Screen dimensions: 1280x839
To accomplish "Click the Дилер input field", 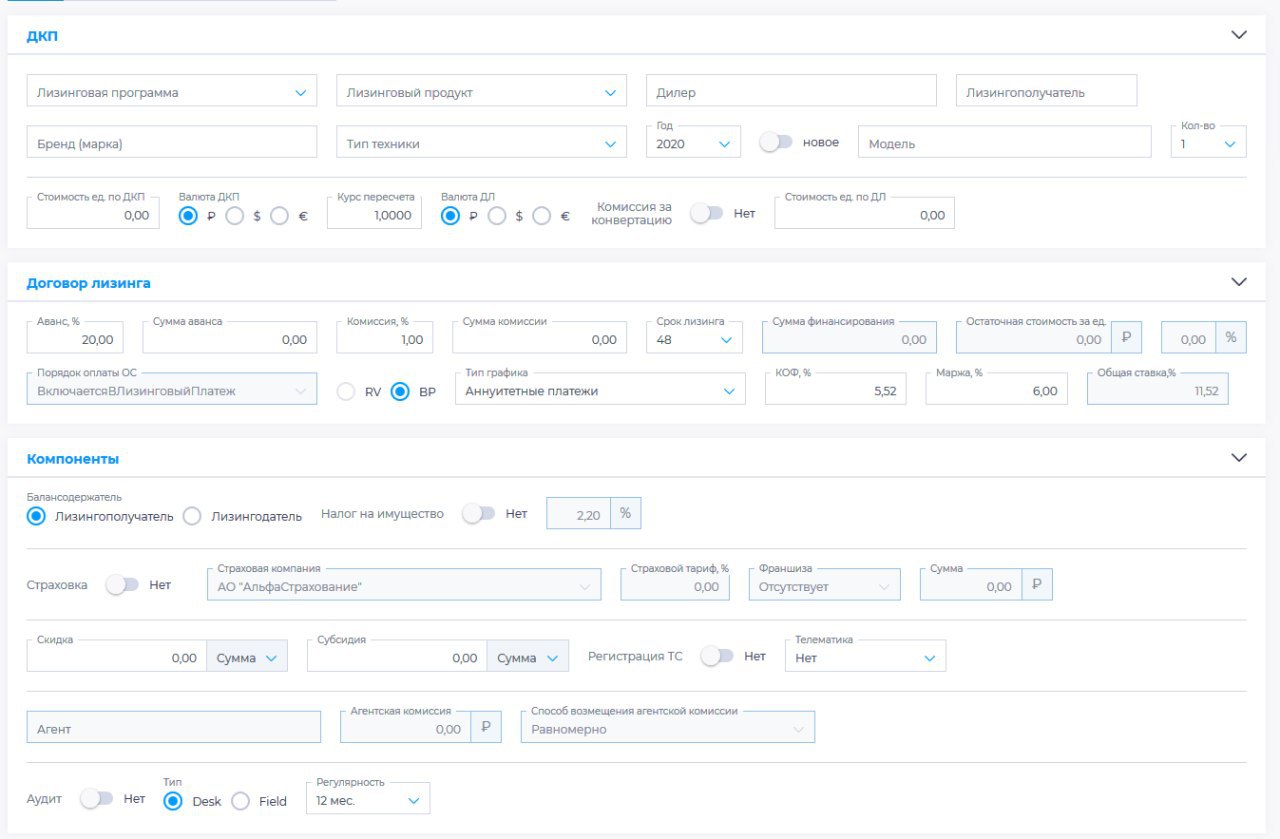I will pyautogui.click(x=791, y=92).
